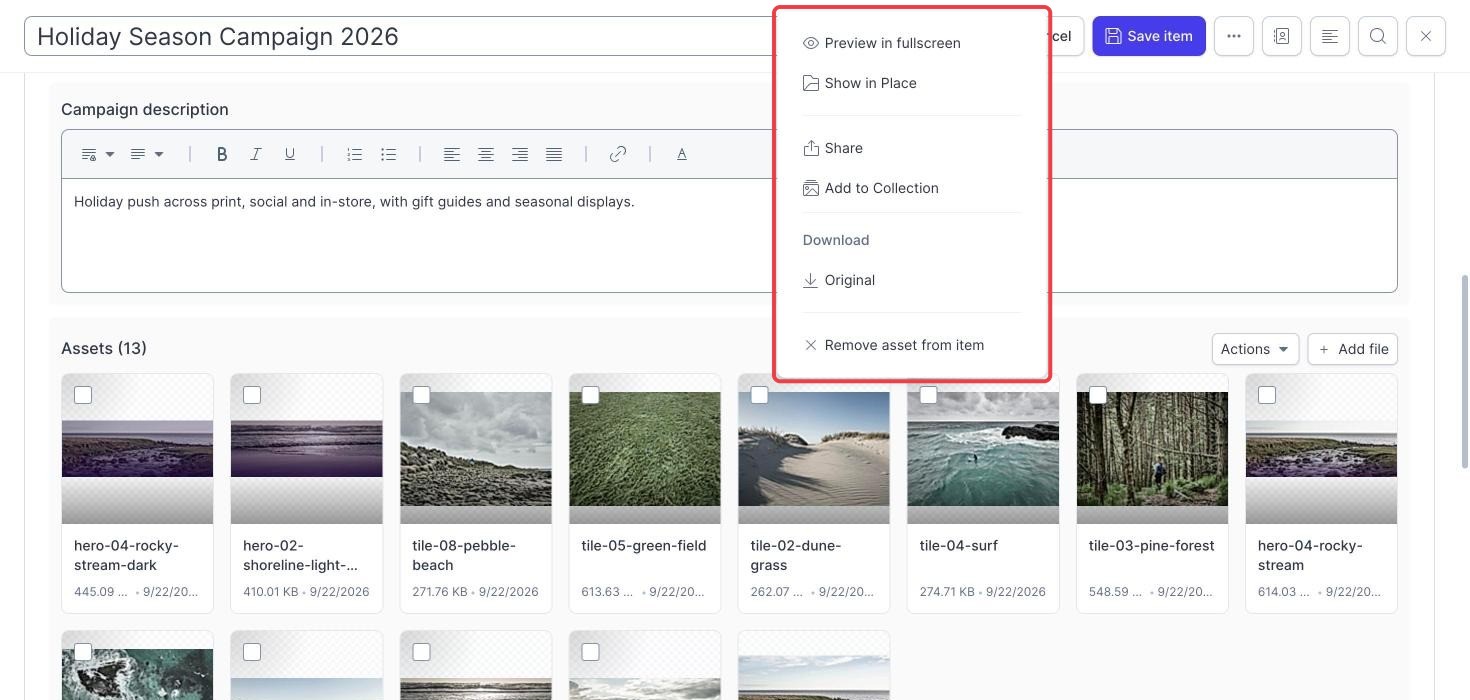The image size is (1470, 700).
Task: Insert a bulleted list
Action: tap(388, 154)
